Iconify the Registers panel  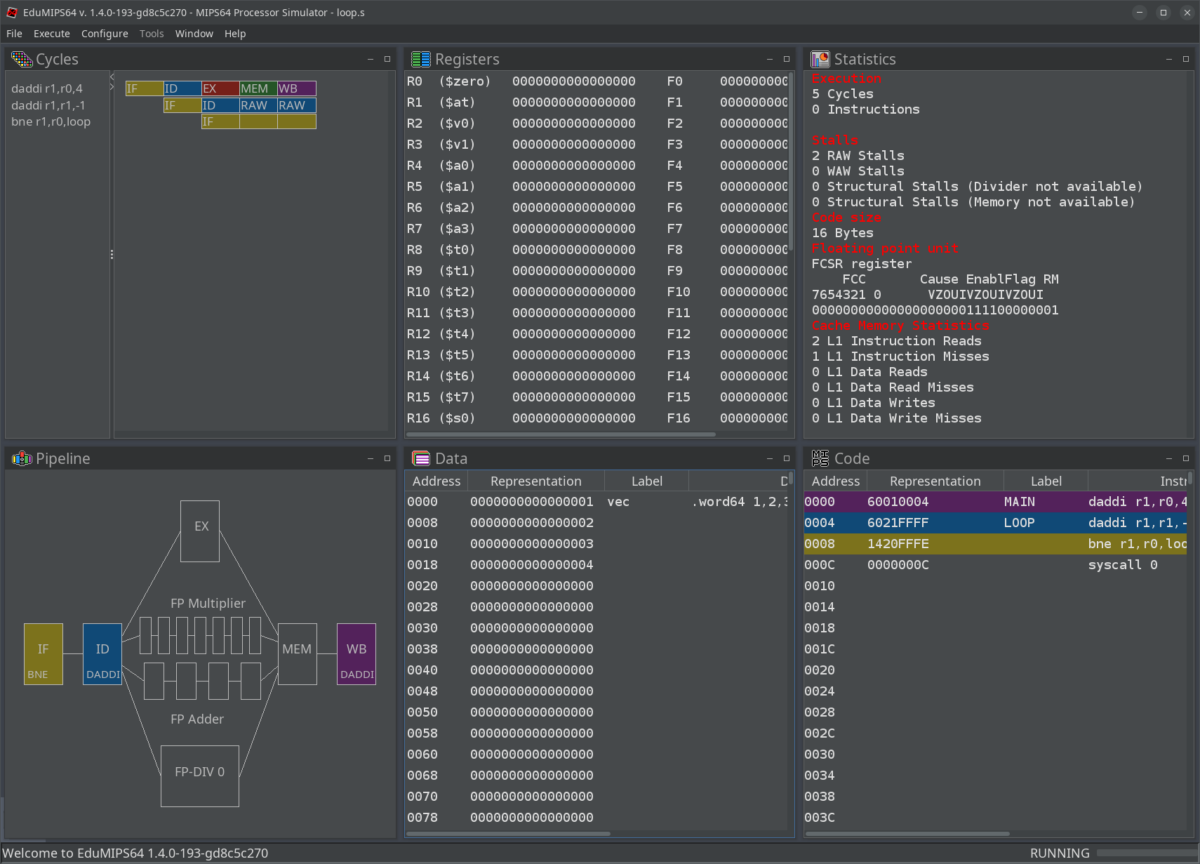[x=770, y=59]
